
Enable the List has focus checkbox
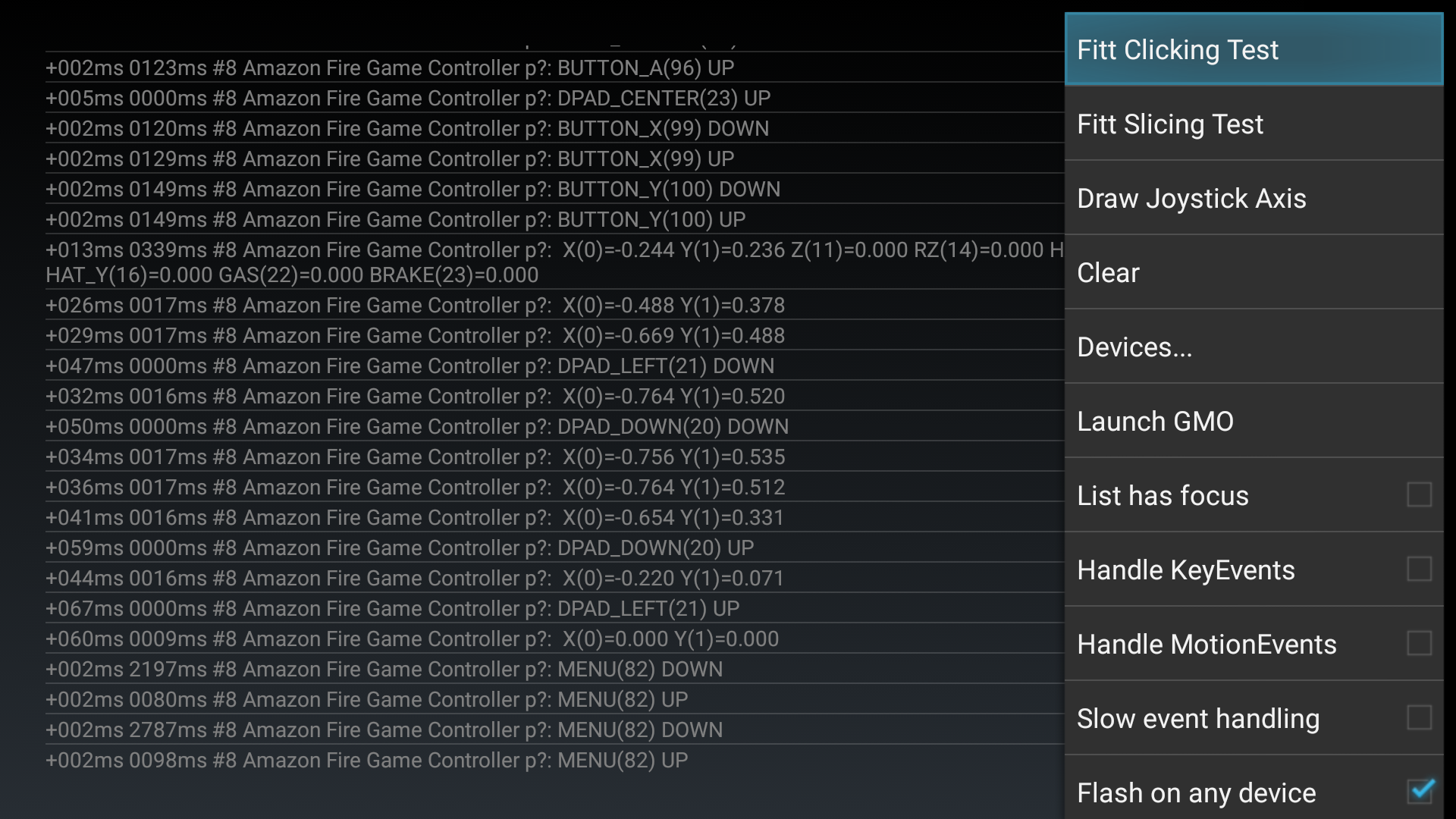pos(1418,495)
